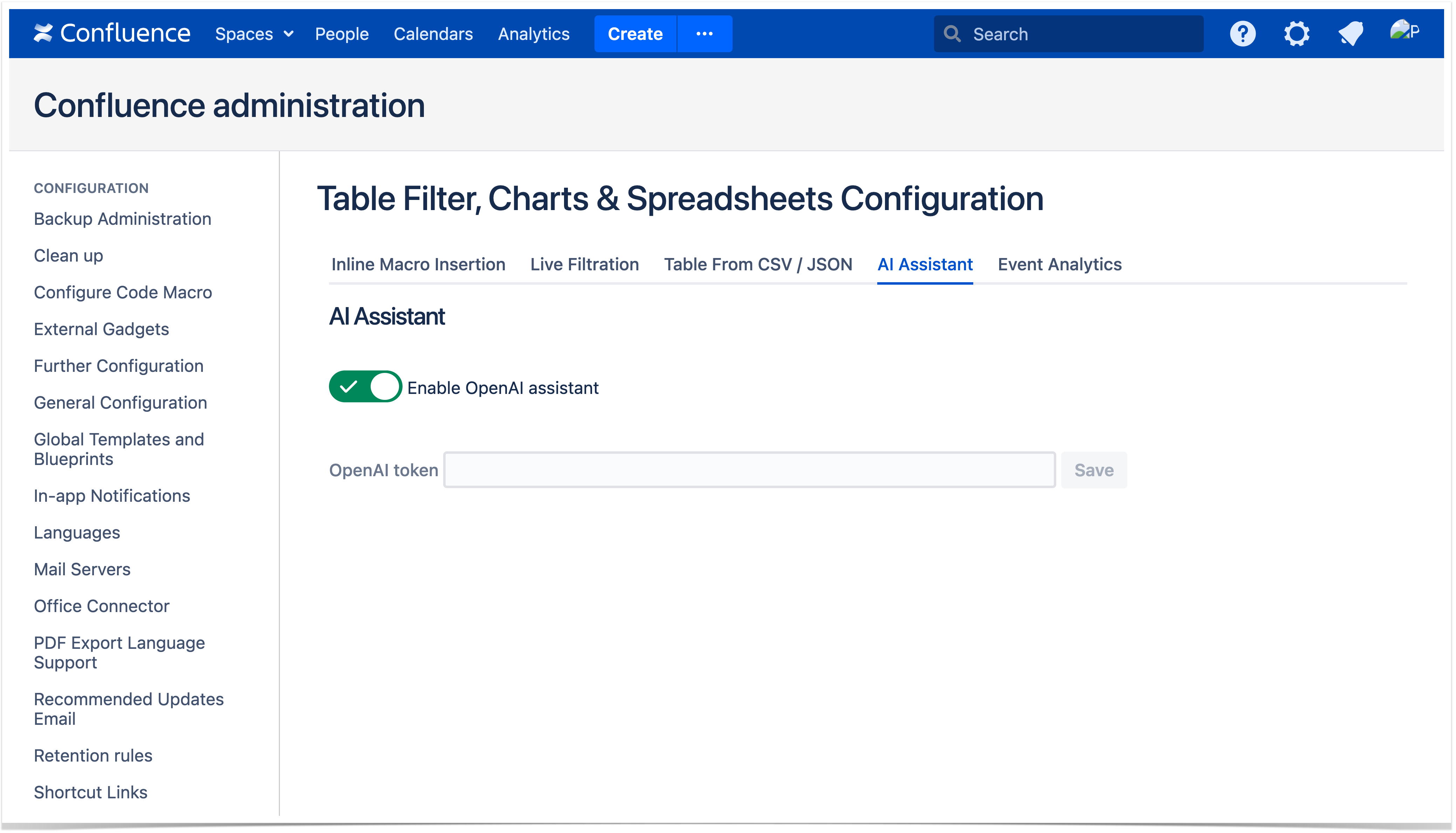This screenshot has width=1456, height=833.
Task: Open the Mail Servers sidebar link
Action: 82,569
